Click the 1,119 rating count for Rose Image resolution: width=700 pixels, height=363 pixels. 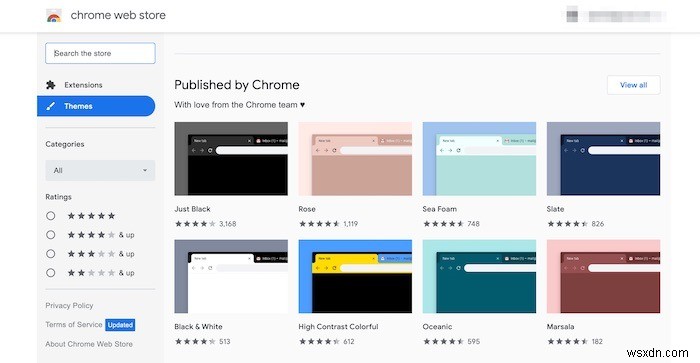coord(350,224)
